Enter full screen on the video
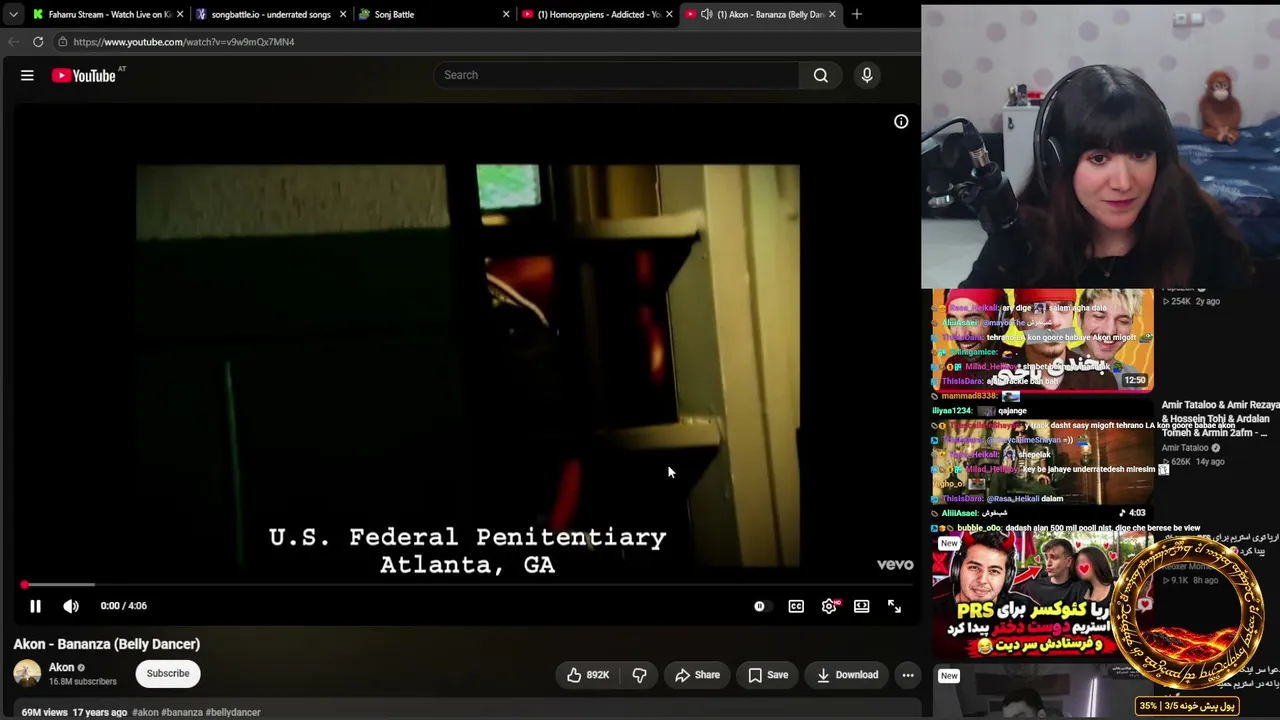The height and width of the screenshot is (720, 1280). [x=895, y=606]
